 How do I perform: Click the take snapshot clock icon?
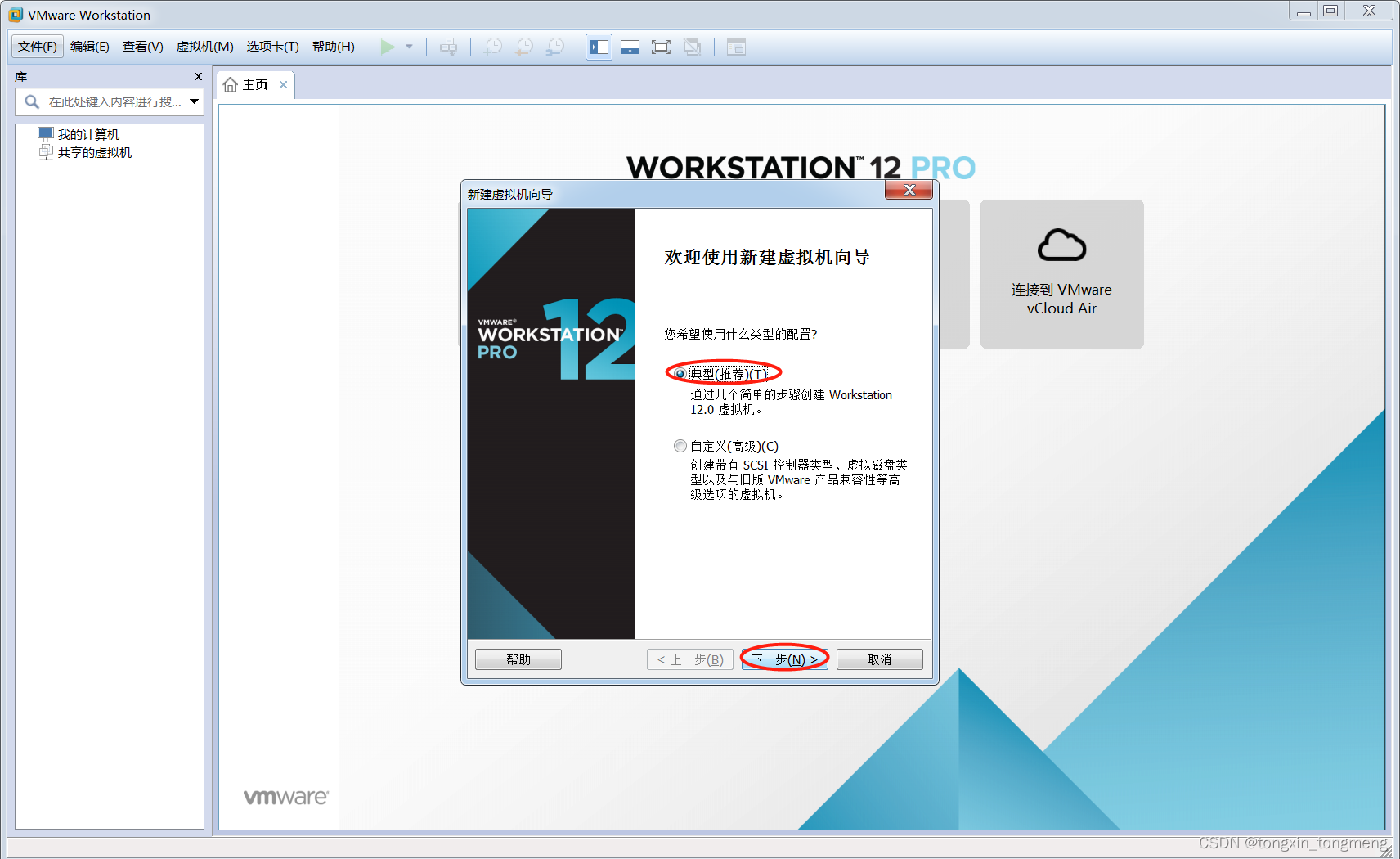(493, 47)
